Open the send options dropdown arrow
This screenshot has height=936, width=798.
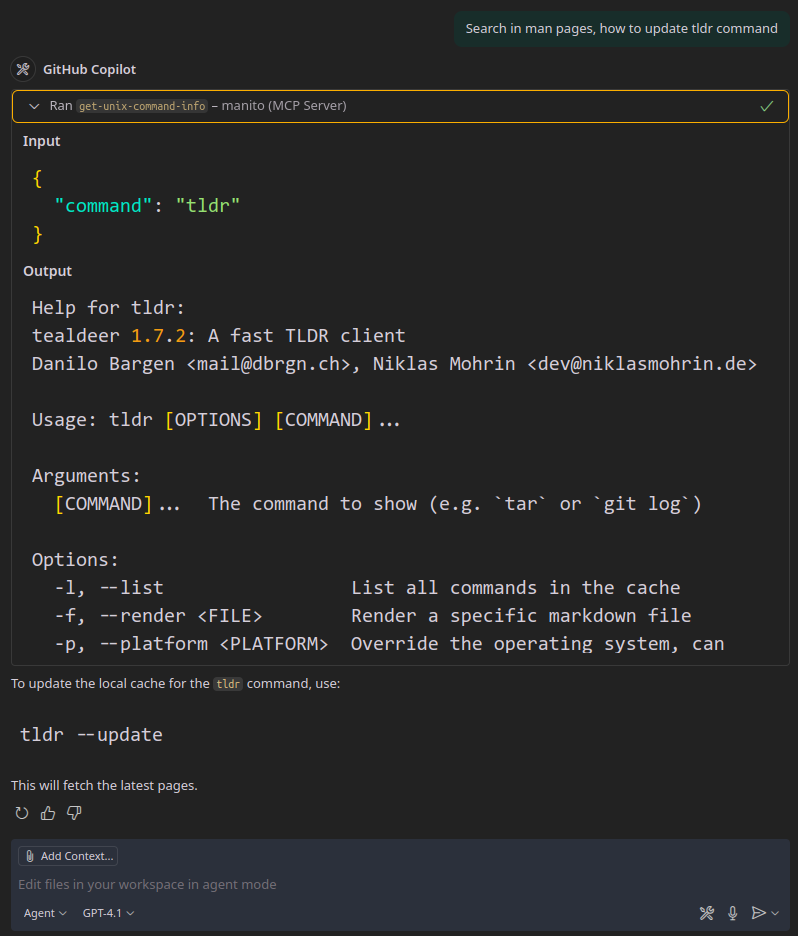[x=775, y=913]
